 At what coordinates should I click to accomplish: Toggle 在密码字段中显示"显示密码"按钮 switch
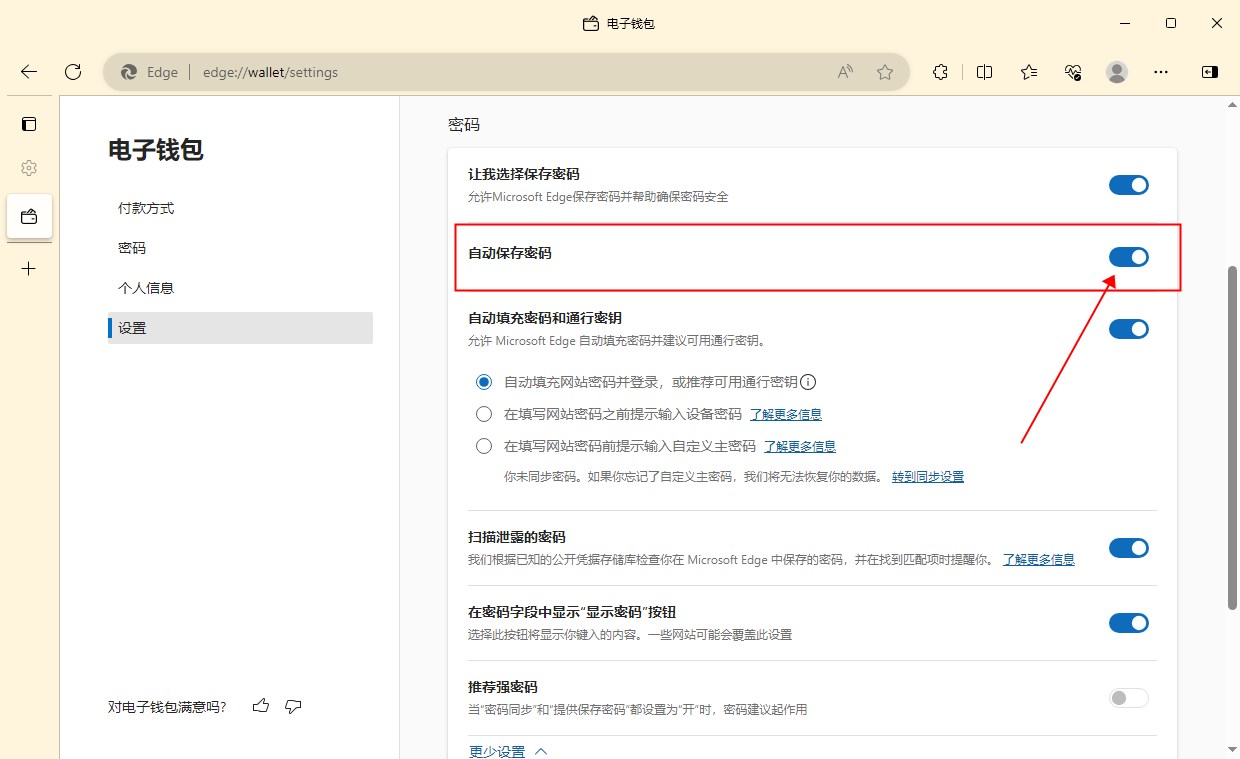1129,623
